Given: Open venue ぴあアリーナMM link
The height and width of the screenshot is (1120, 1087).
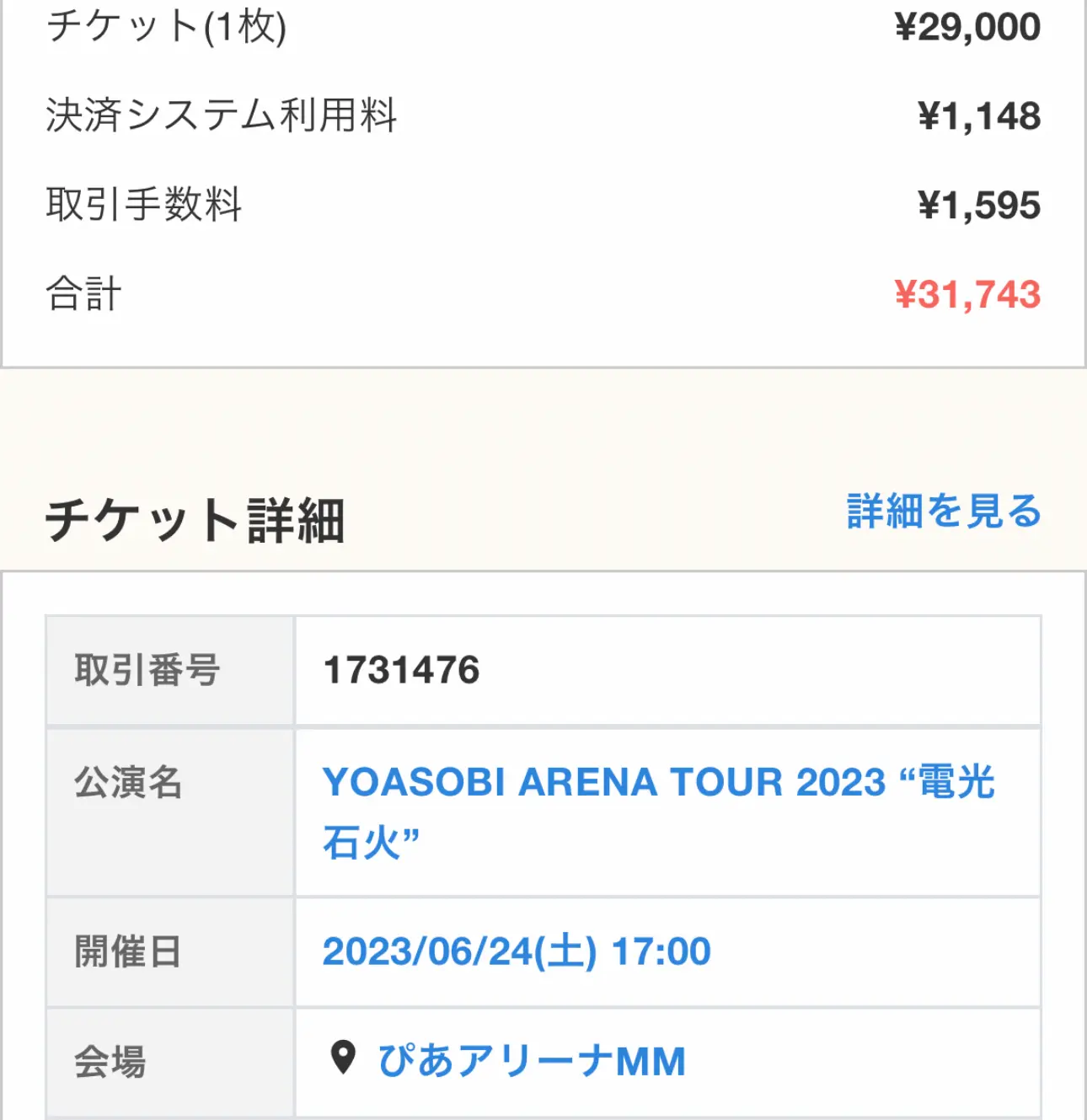Looking at the screenshot, I should [x=532, y=1060].
